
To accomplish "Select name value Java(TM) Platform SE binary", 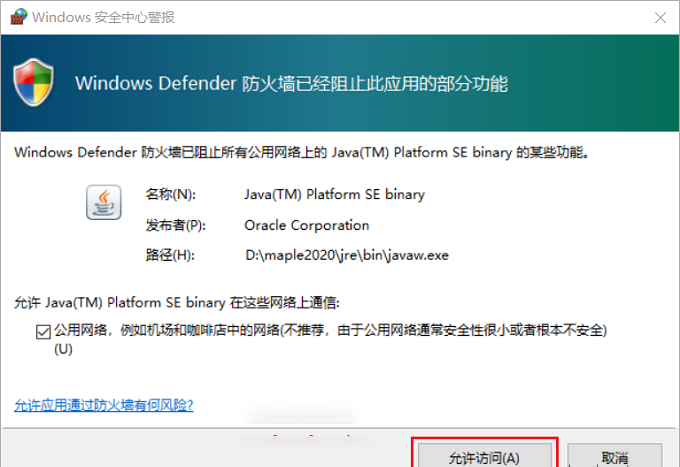I will pyautogui.click(x=334, y=194).
